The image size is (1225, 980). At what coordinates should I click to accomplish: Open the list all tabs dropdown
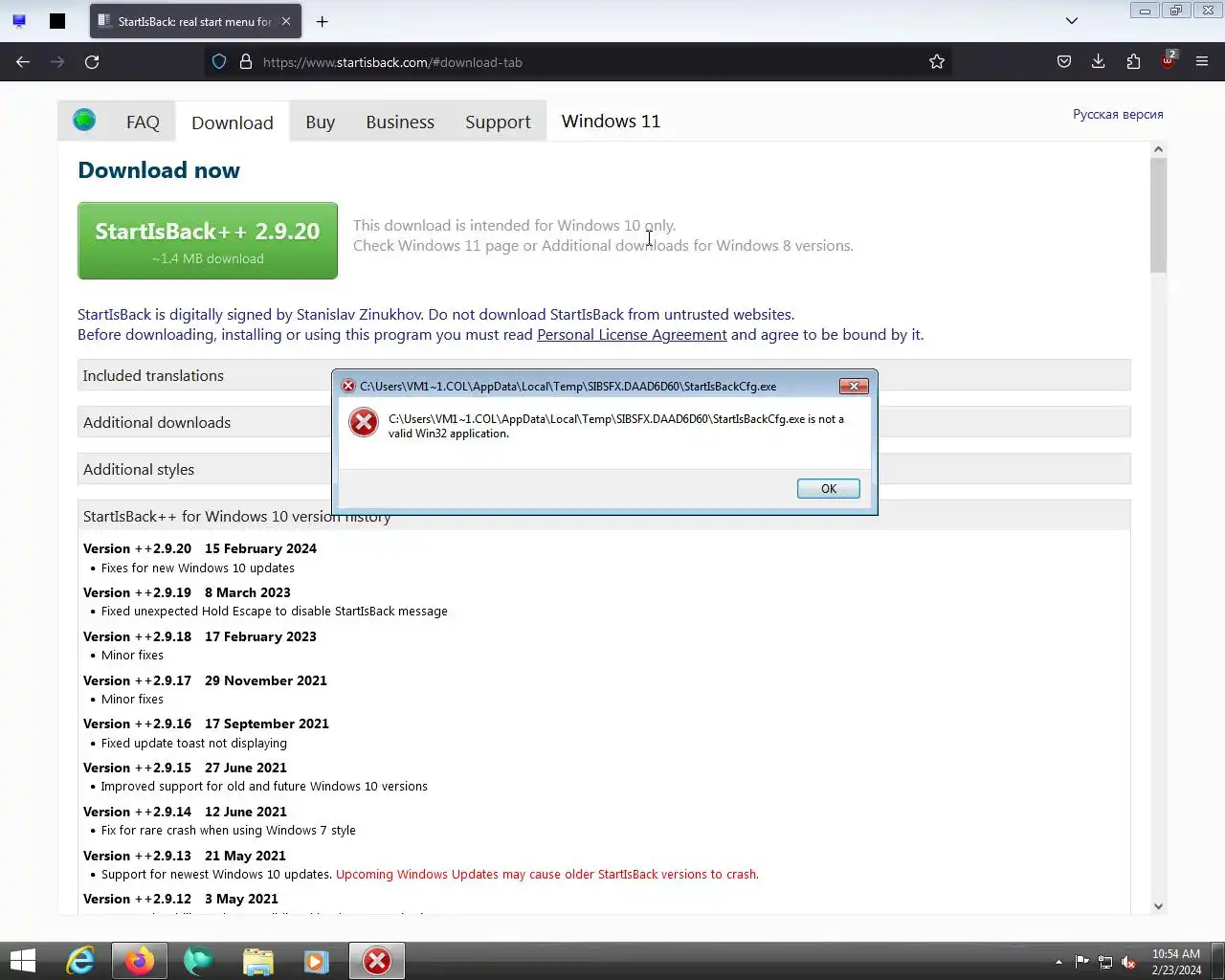[1072, 21]
